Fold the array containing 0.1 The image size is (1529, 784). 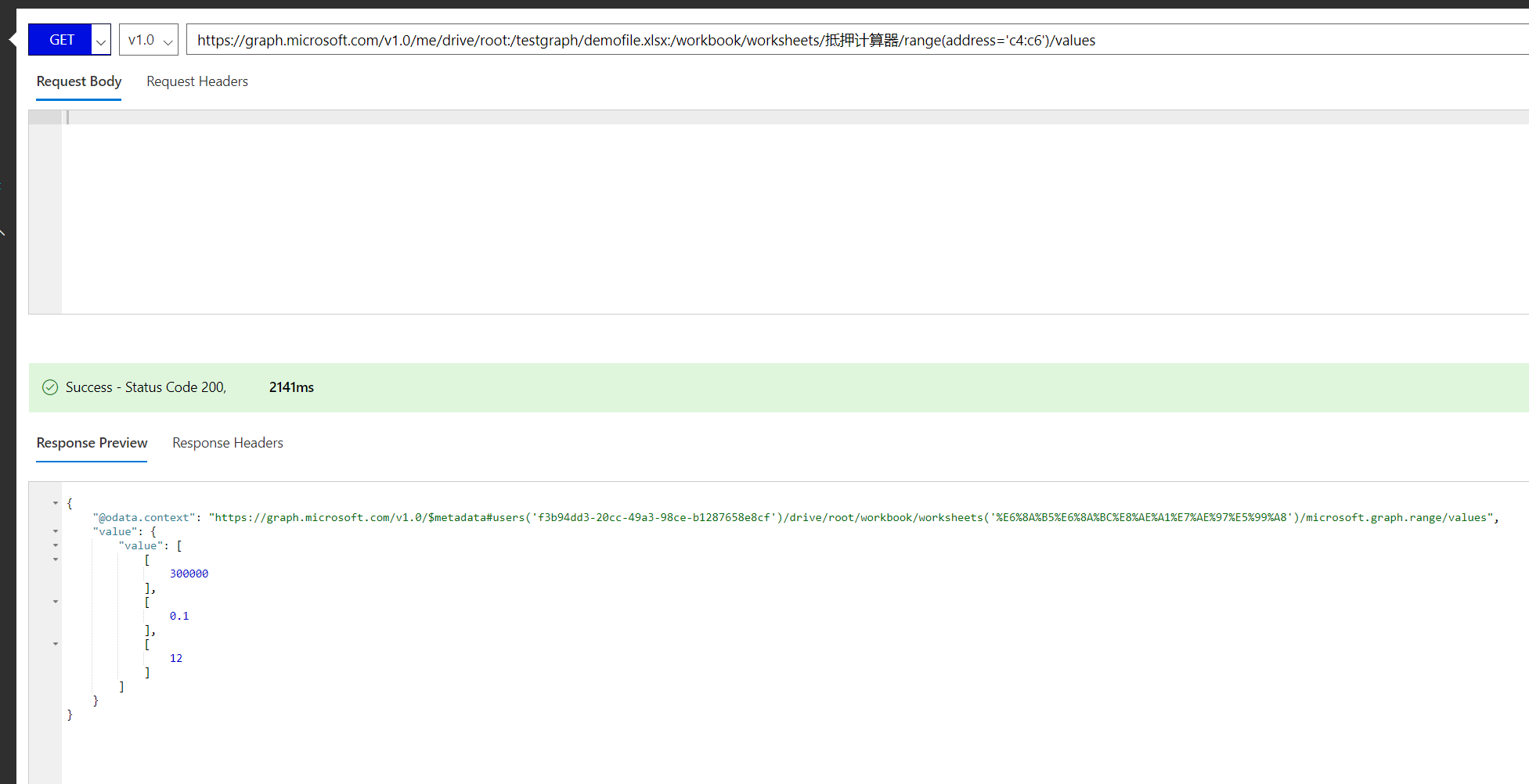point(56,602)
